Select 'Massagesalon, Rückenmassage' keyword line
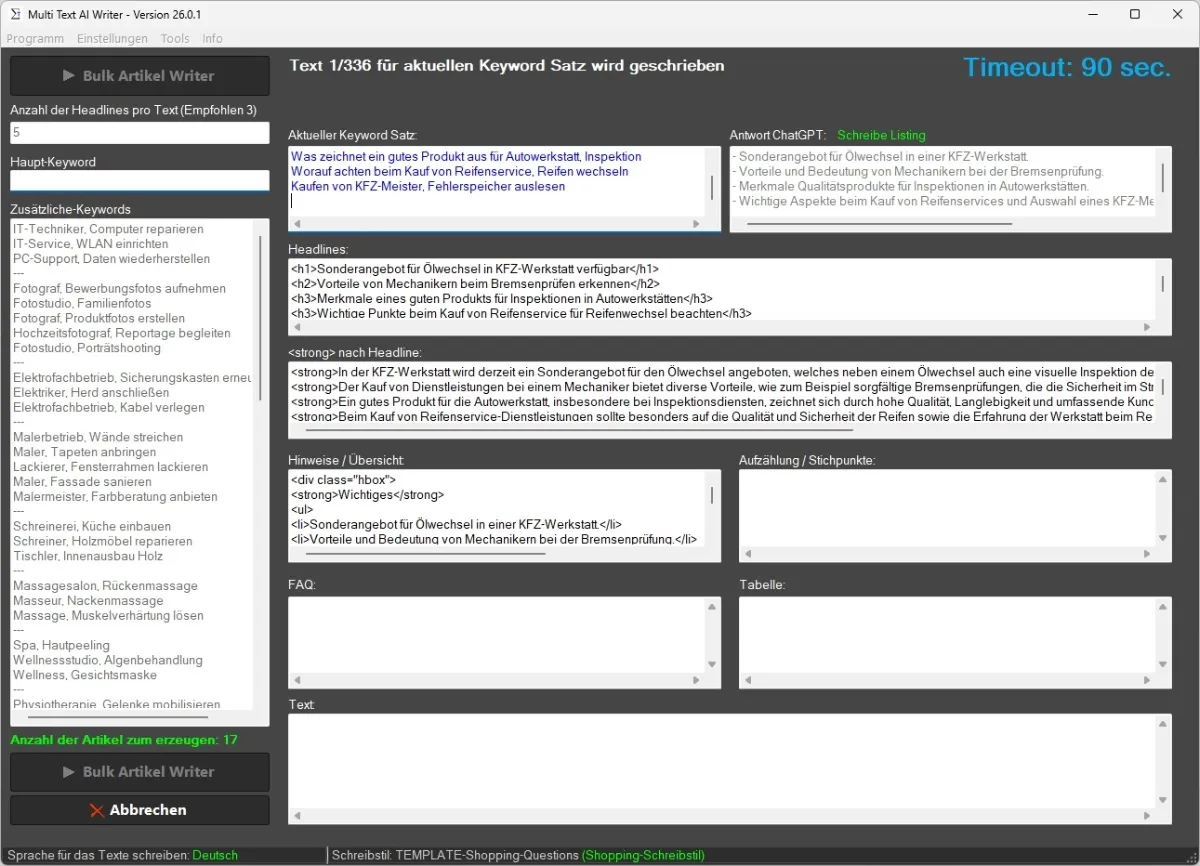The image size is (1200, 866). pyautogui.click(x=105, y=586)
